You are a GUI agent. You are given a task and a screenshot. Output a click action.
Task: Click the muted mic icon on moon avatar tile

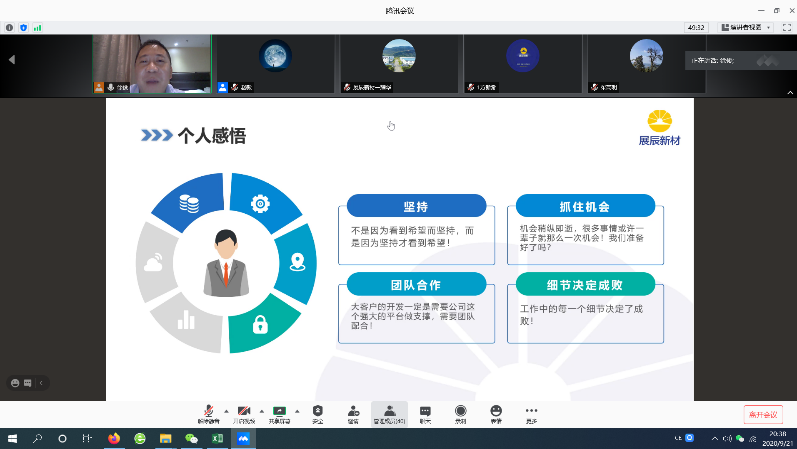(234, 87)
